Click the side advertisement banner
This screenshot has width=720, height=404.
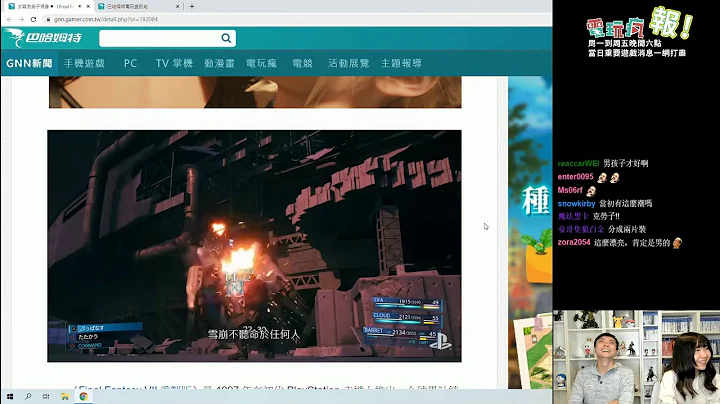coord(530,232)
